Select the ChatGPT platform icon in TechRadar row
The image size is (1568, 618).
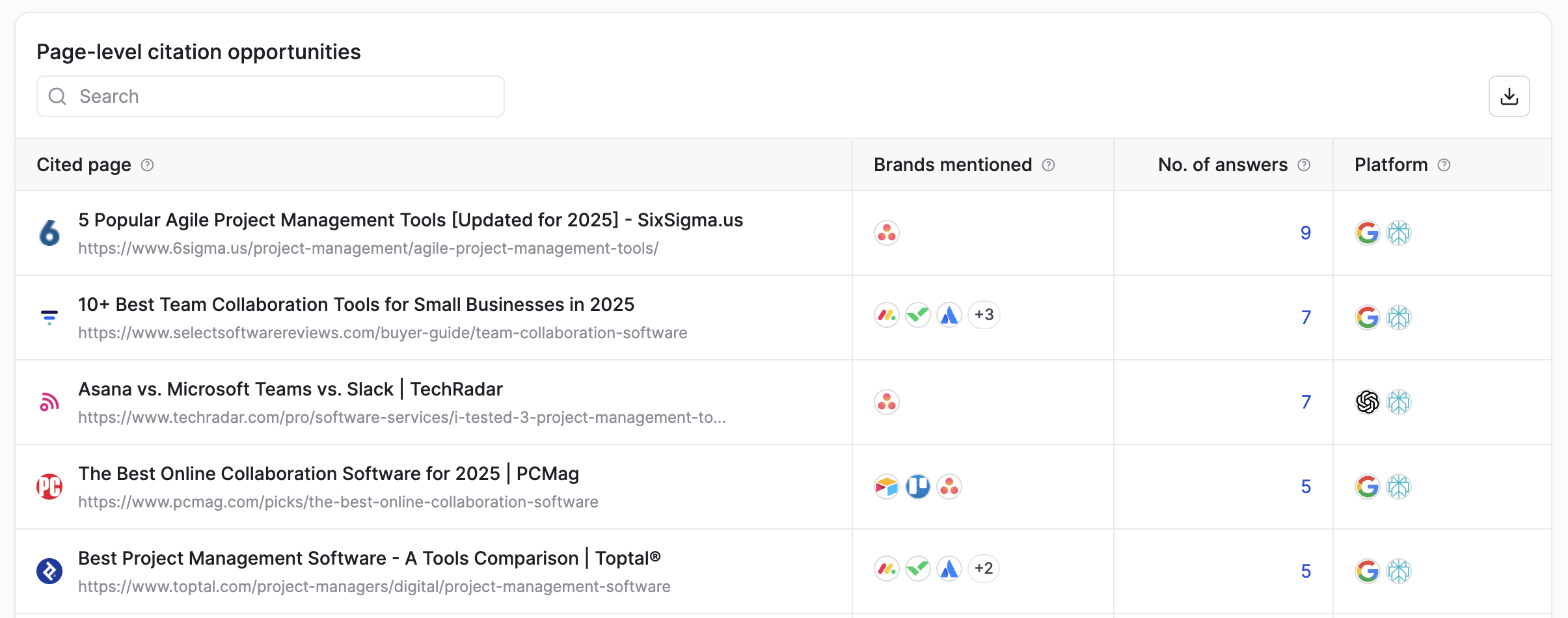pos(1368,402)
